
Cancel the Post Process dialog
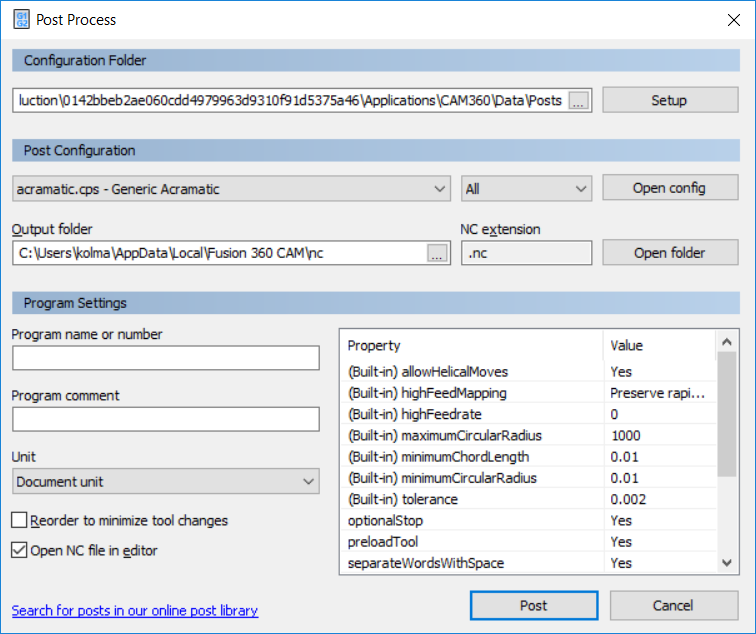coord(673,605)
